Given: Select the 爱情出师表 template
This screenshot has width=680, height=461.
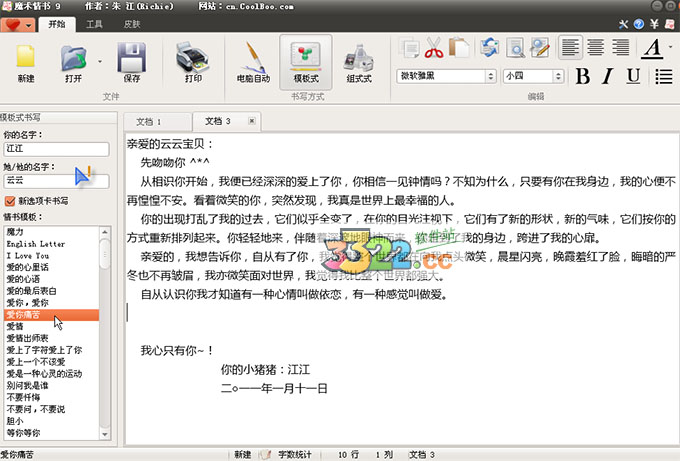Looking at the screenshot, I should click(x=52, y=338).
